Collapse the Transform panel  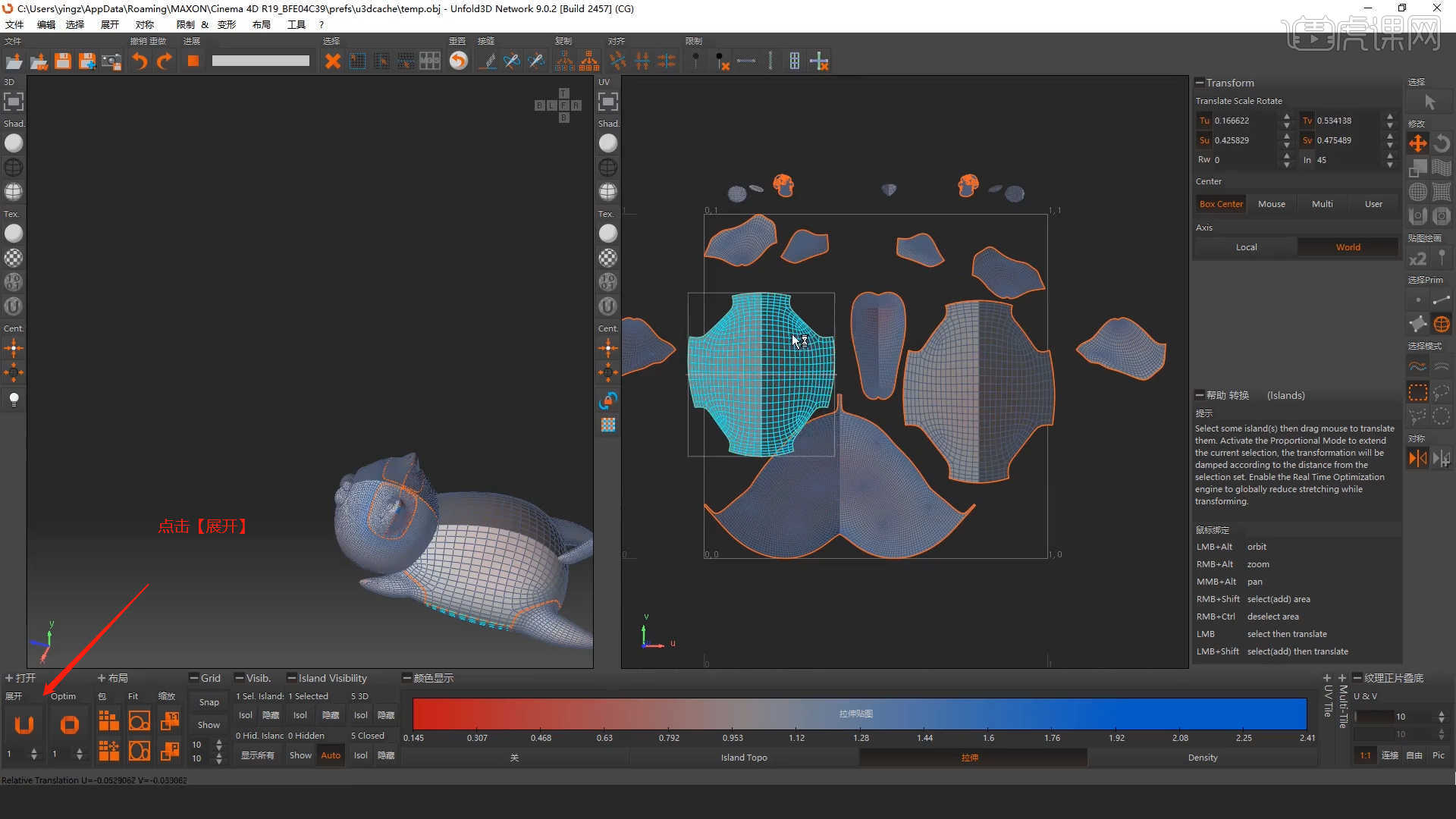click(1200, 83)
